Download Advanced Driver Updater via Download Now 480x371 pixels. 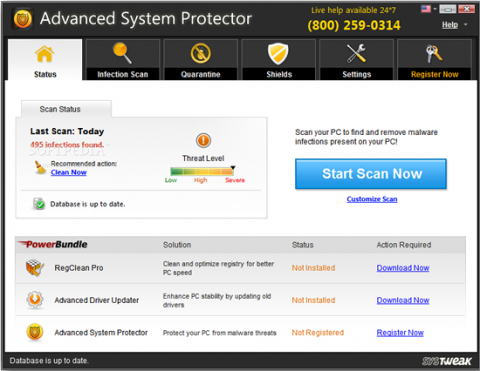pos(403,300)
